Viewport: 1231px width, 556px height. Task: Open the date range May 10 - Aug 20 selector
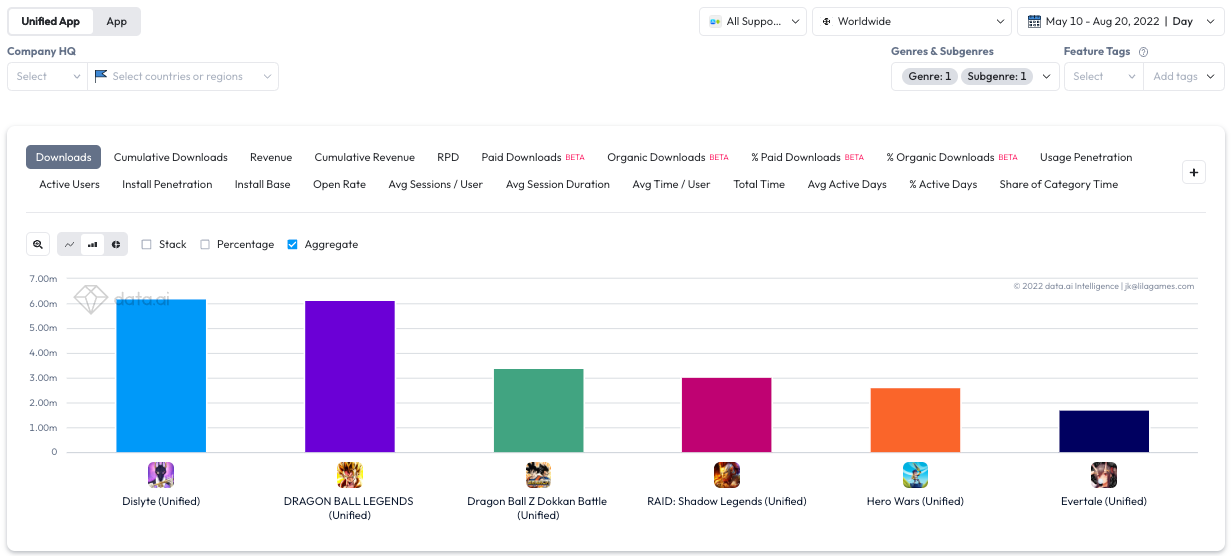[1121, 21]
